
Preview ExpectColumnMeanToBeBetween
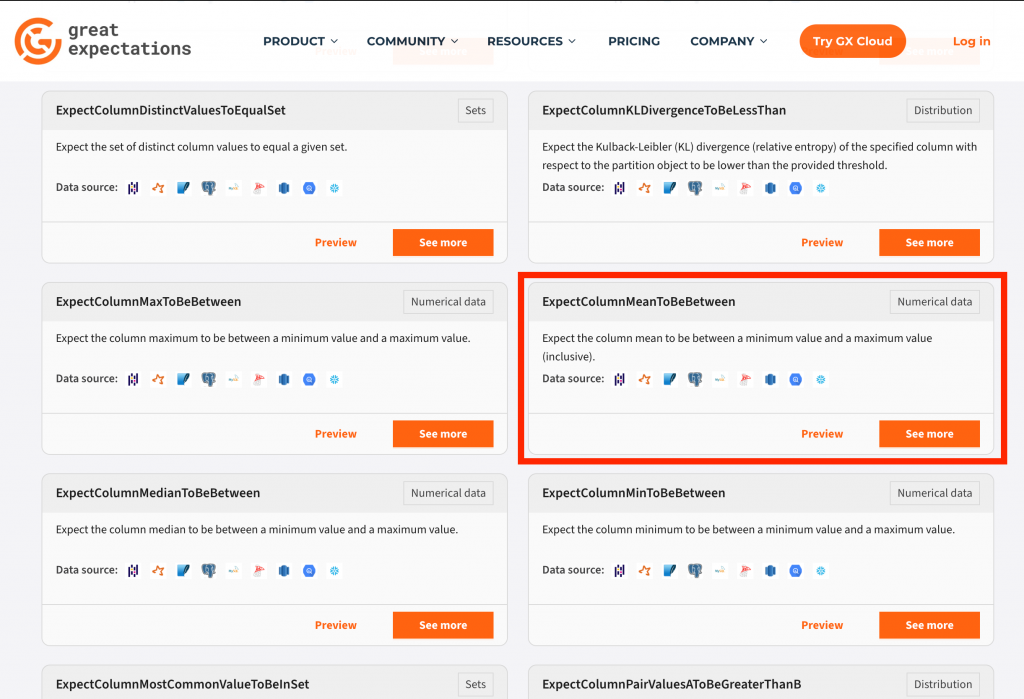(x=822, y=434)
